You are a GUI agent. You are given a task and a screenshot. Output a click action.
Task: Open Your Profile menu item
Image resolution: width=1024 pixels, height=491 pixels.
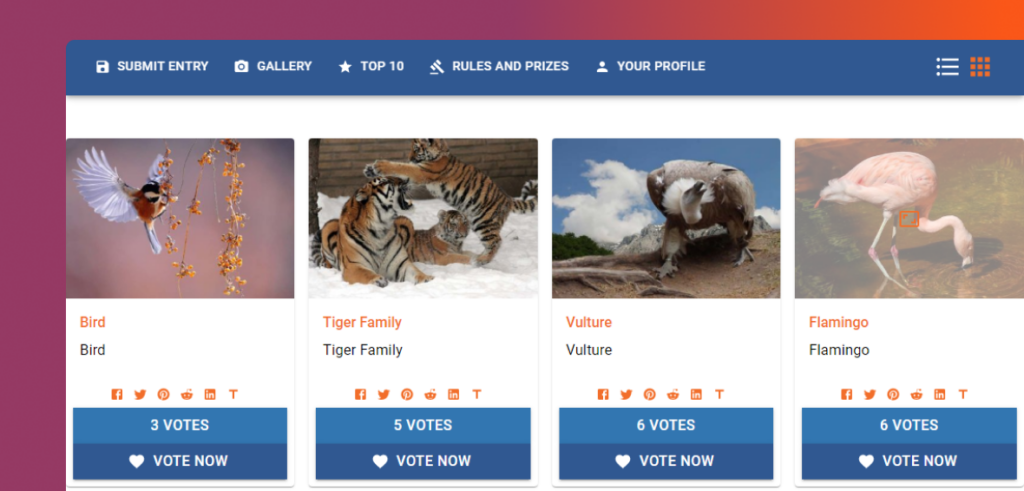pyautogui.click(x=650, y=67)
